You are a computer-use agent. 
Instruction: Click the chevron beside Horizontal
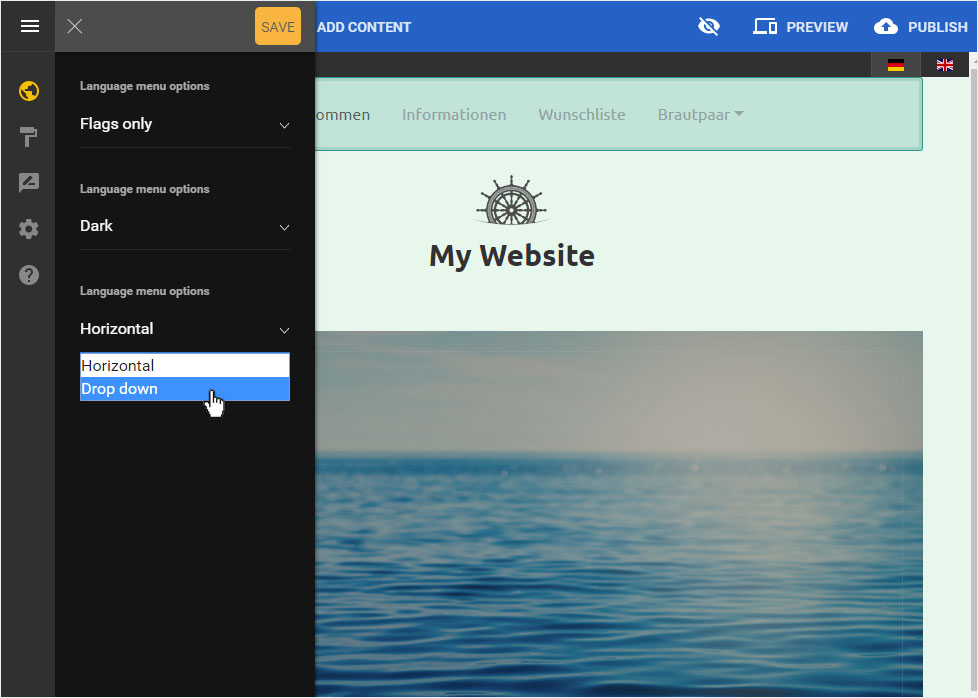tap(284, 330)
